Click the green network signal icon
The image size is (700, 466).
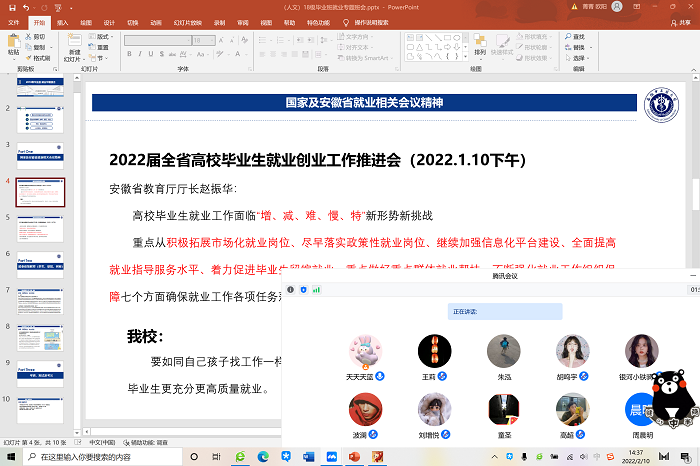coord(317,289)
